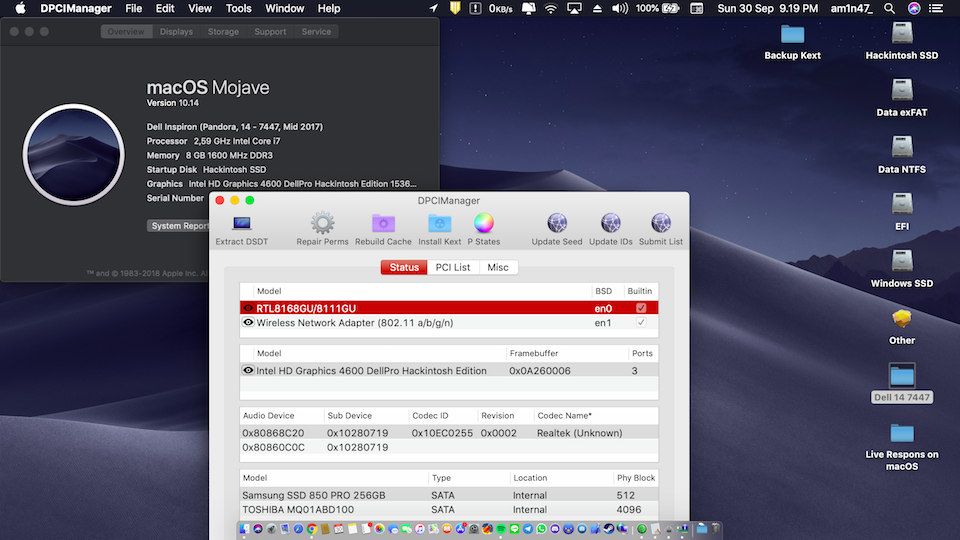The height and width of the screenshot is (540, 960).
Task: Open the Wi-Fi status menu
Action: click(x=550, y=8)
